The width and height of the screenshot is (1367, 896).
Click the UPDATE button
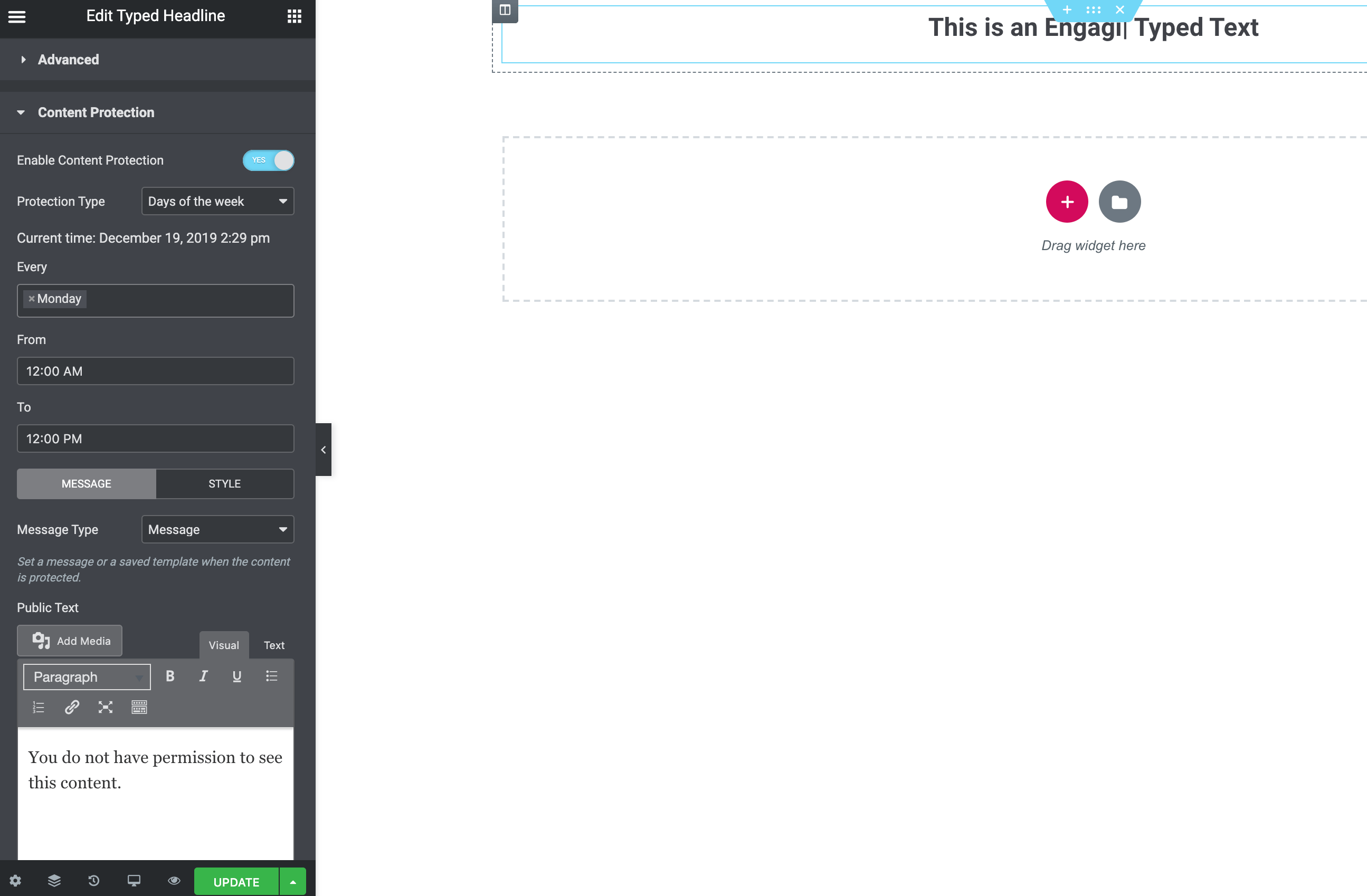coord(235,881)
